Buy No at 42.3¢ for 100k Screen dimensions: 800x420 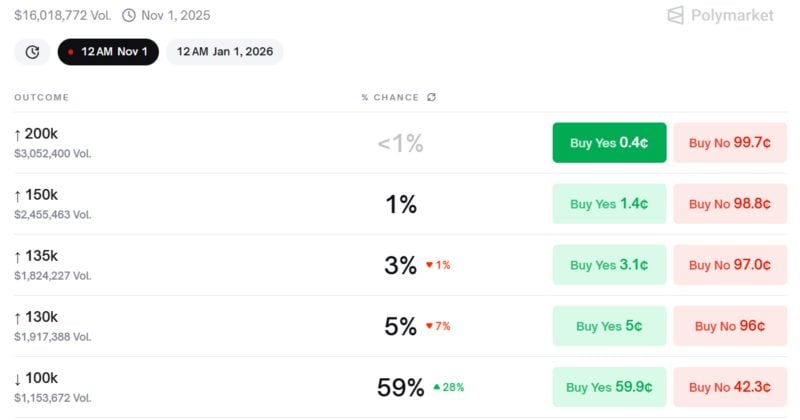pyautogui.click(x=730, y=387)
